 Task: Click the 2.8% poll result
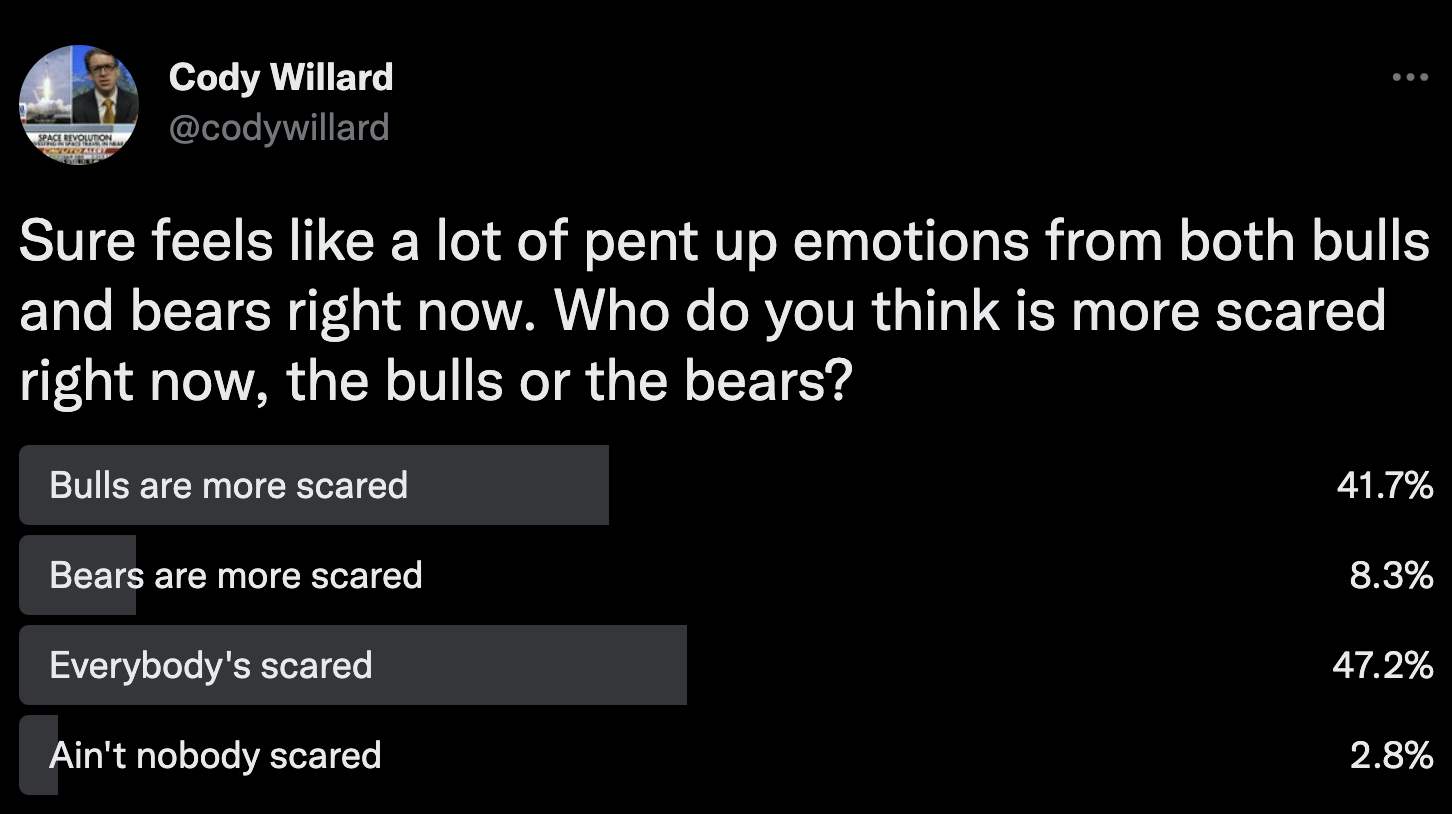pos(1391,755)
